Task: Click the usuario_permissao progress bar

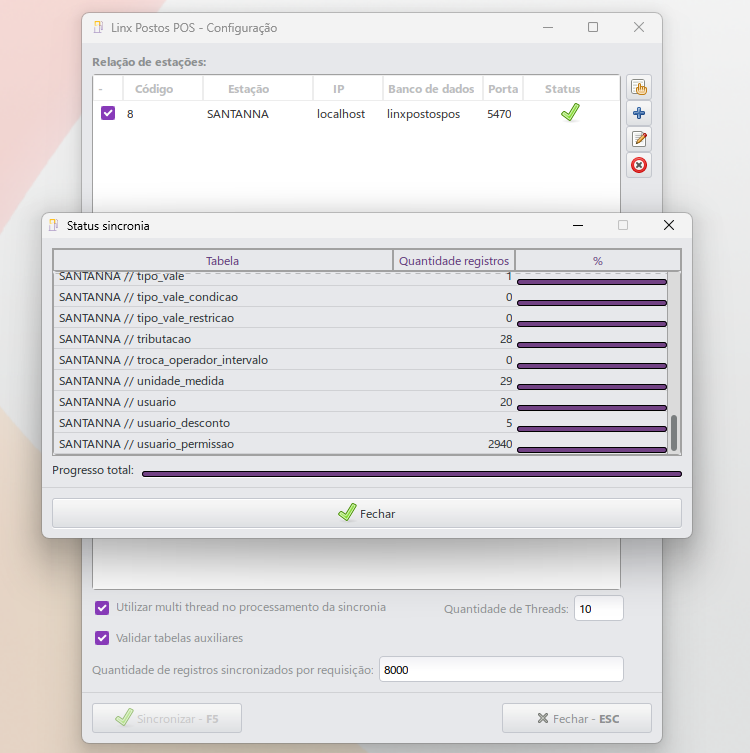Action: click(592, 450)
